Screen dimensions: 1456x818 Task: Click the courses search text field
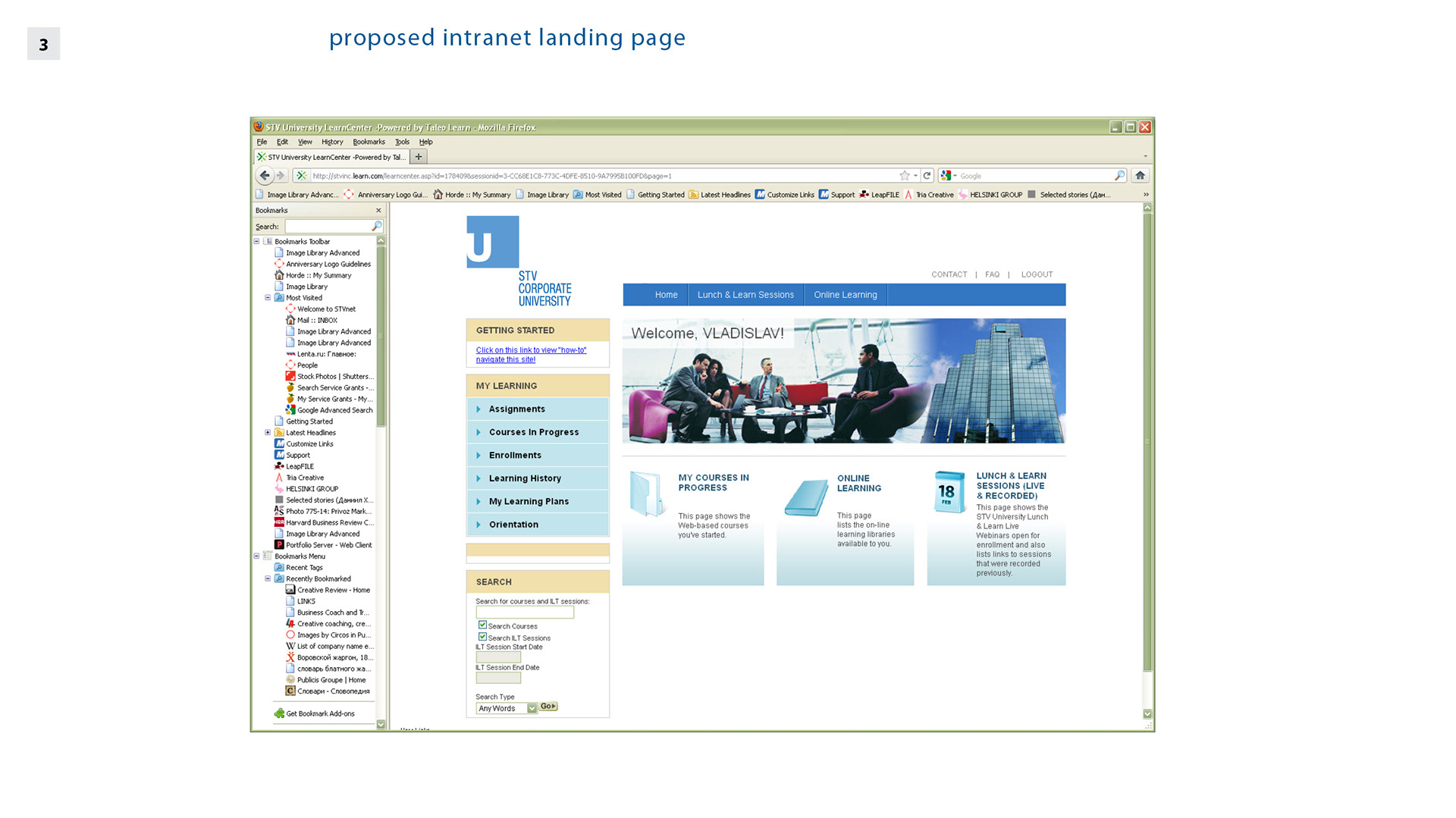click(x=525, y=613)
